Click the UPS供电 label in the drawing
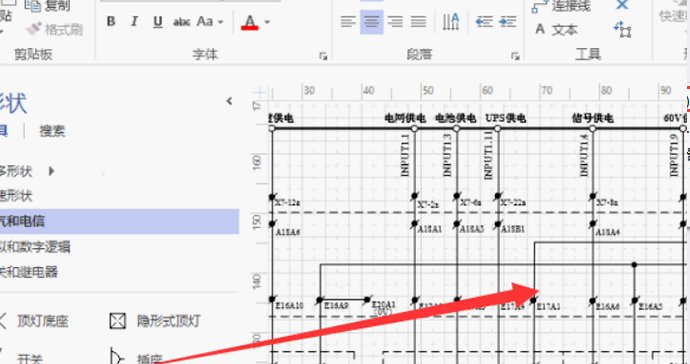This screenshot has height=364, width=690. pos(505,118)
